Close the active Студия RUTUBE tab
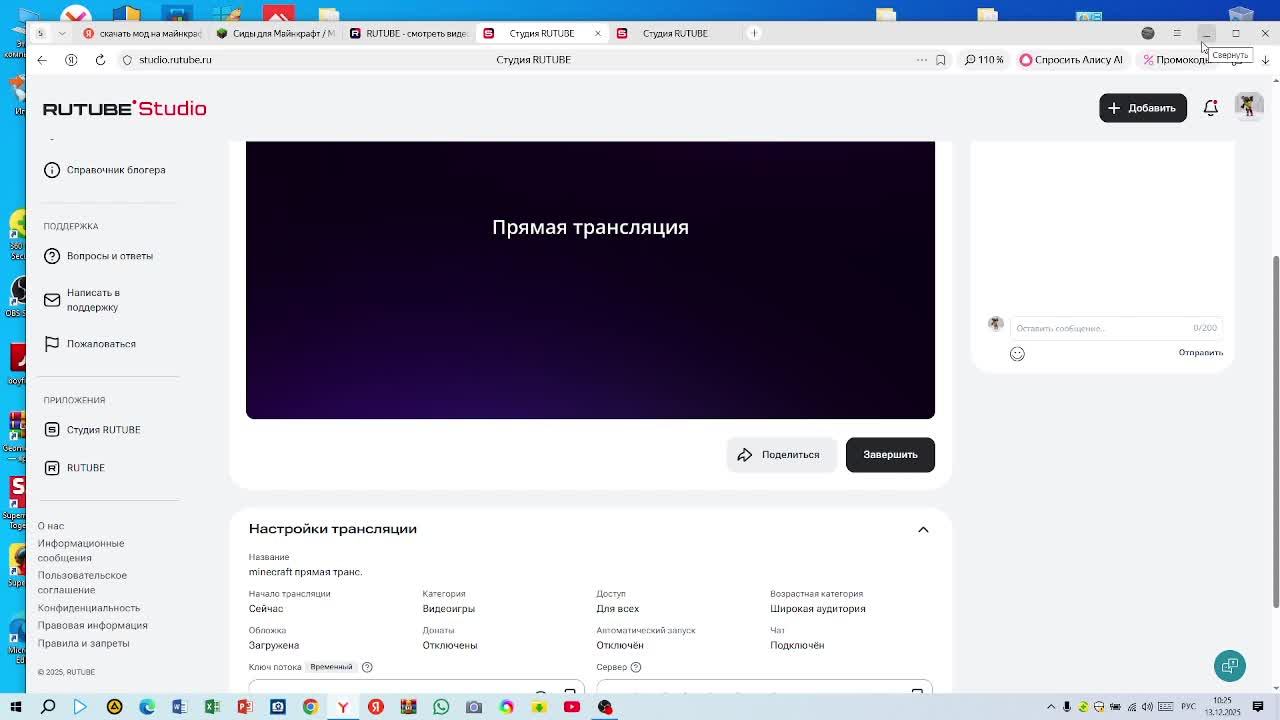The image size is (1280, 720). tap(598, 33)
